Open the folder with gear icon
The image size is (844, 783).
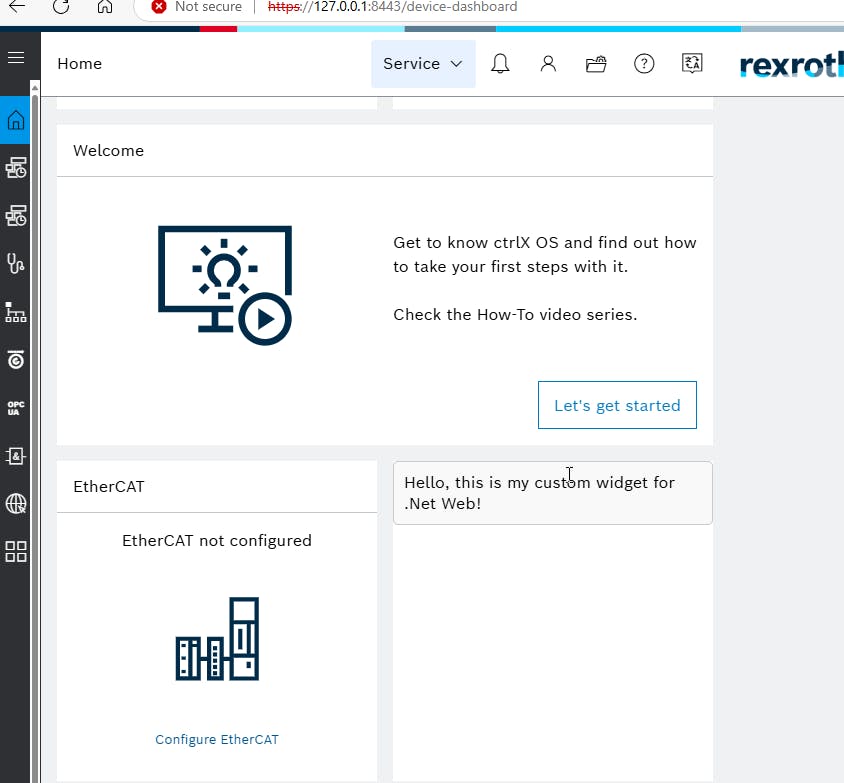[596, 64]
